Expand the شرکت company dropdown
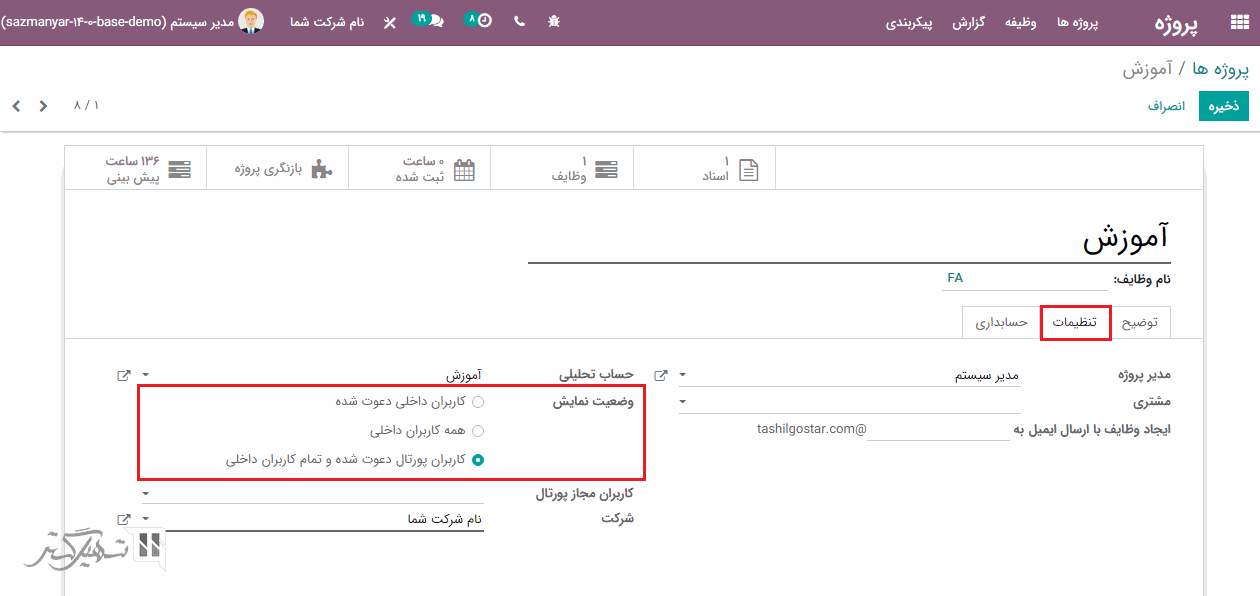Screen dimensions: 1260x596 (146, 519)
